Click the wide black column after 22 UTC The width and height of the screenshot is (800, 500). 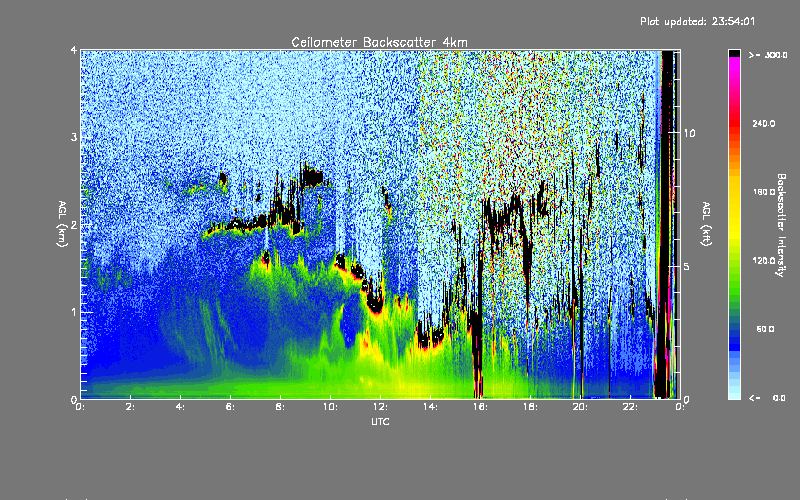click(x=666, y=224)
